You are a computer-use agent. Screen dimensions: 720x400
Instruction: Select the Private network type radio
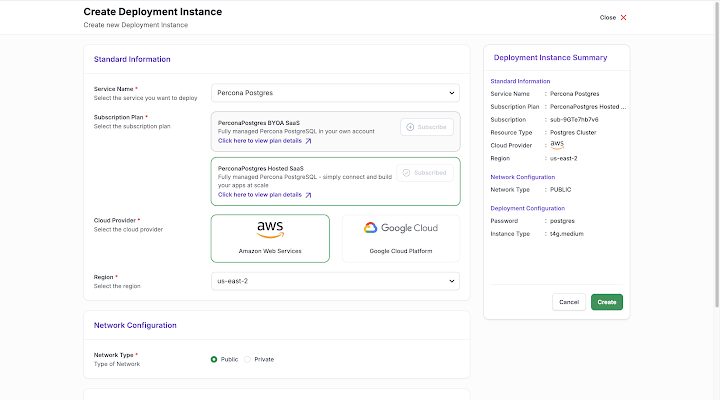(x=248, y=359)
